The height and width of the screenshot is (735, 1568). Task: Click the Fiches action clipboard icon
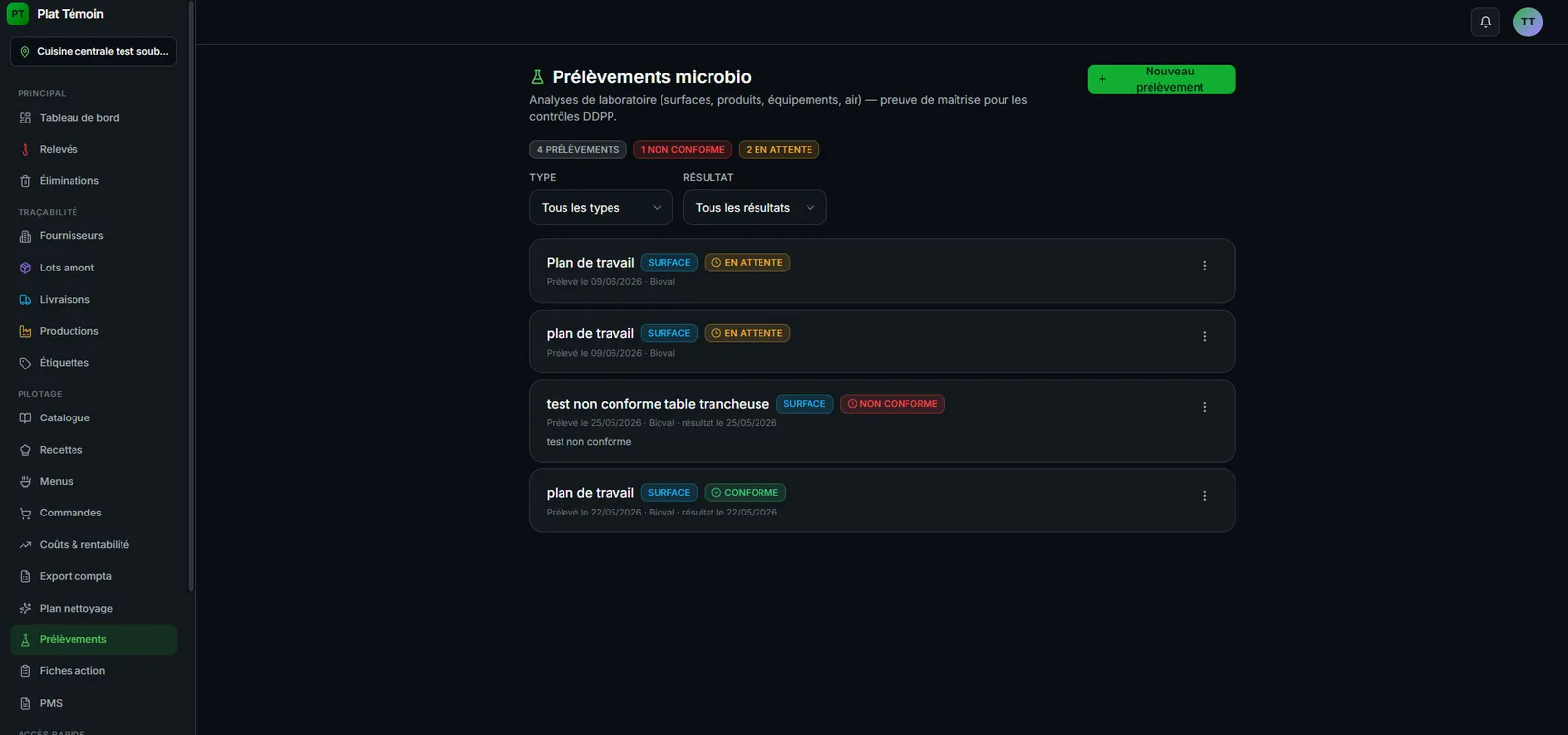25,671
